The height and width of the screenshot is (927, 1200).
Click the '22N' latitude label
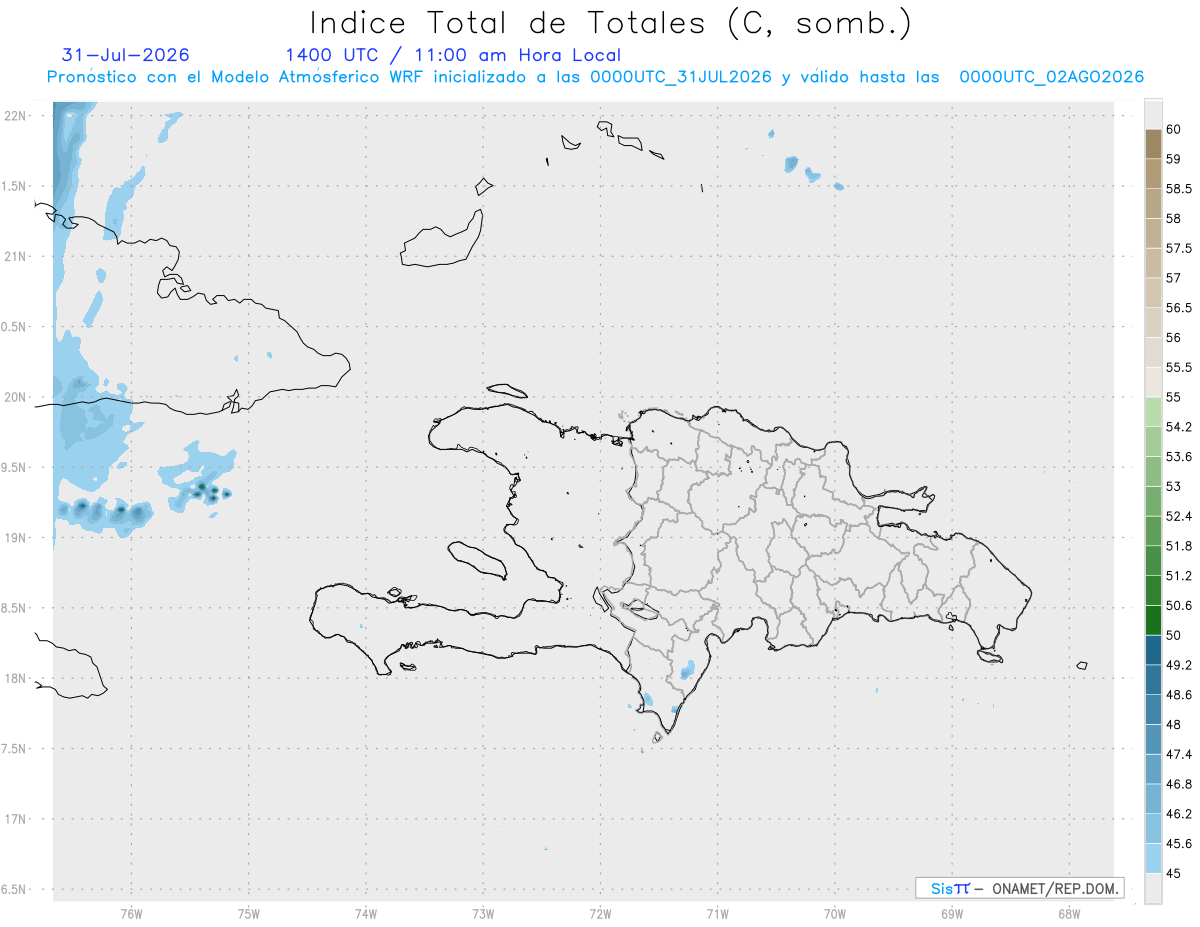click(x=17, y=116)
